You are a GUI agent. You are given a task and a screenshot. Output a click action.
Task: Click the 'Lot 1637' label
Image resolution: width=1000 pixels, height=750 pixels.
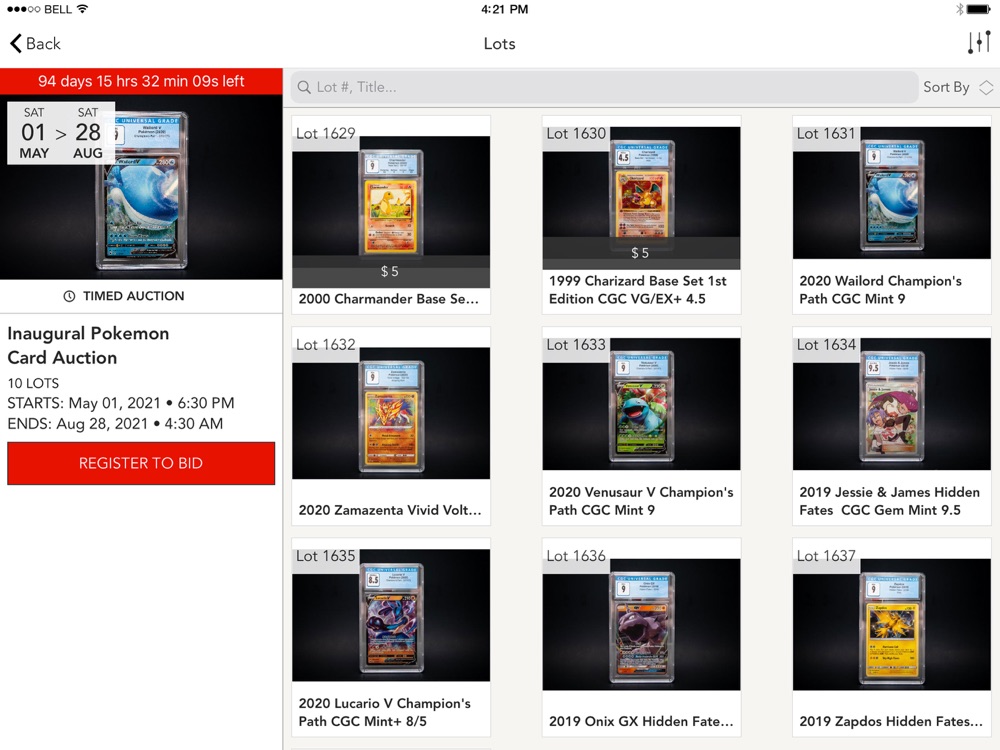(826, 555)
